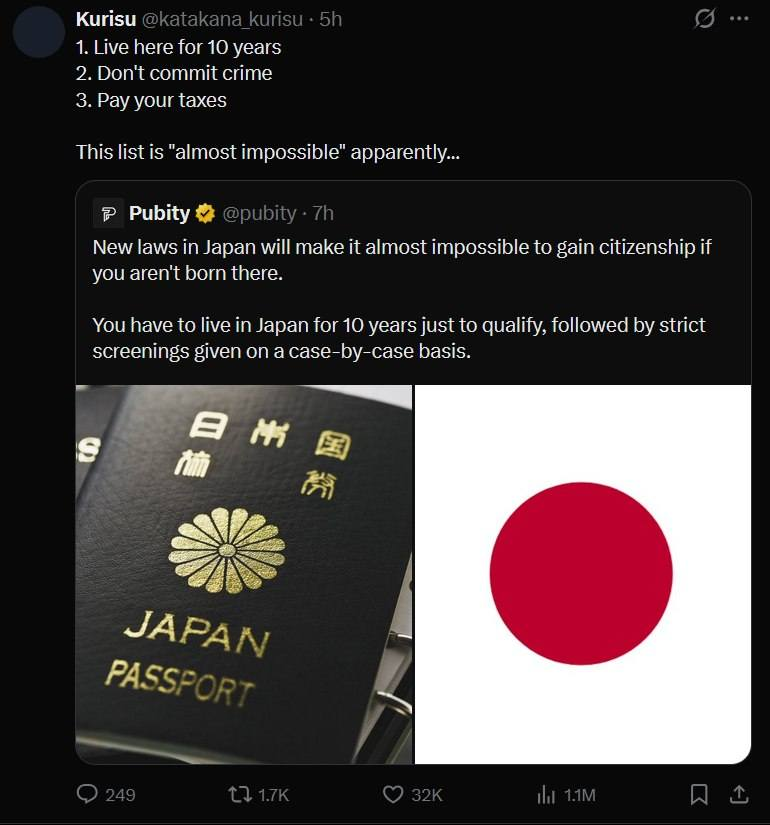The height and width of the screenshot is (825, 770).
Task: View analytics via the 1.1M views icon
Action: pos(546,794)
